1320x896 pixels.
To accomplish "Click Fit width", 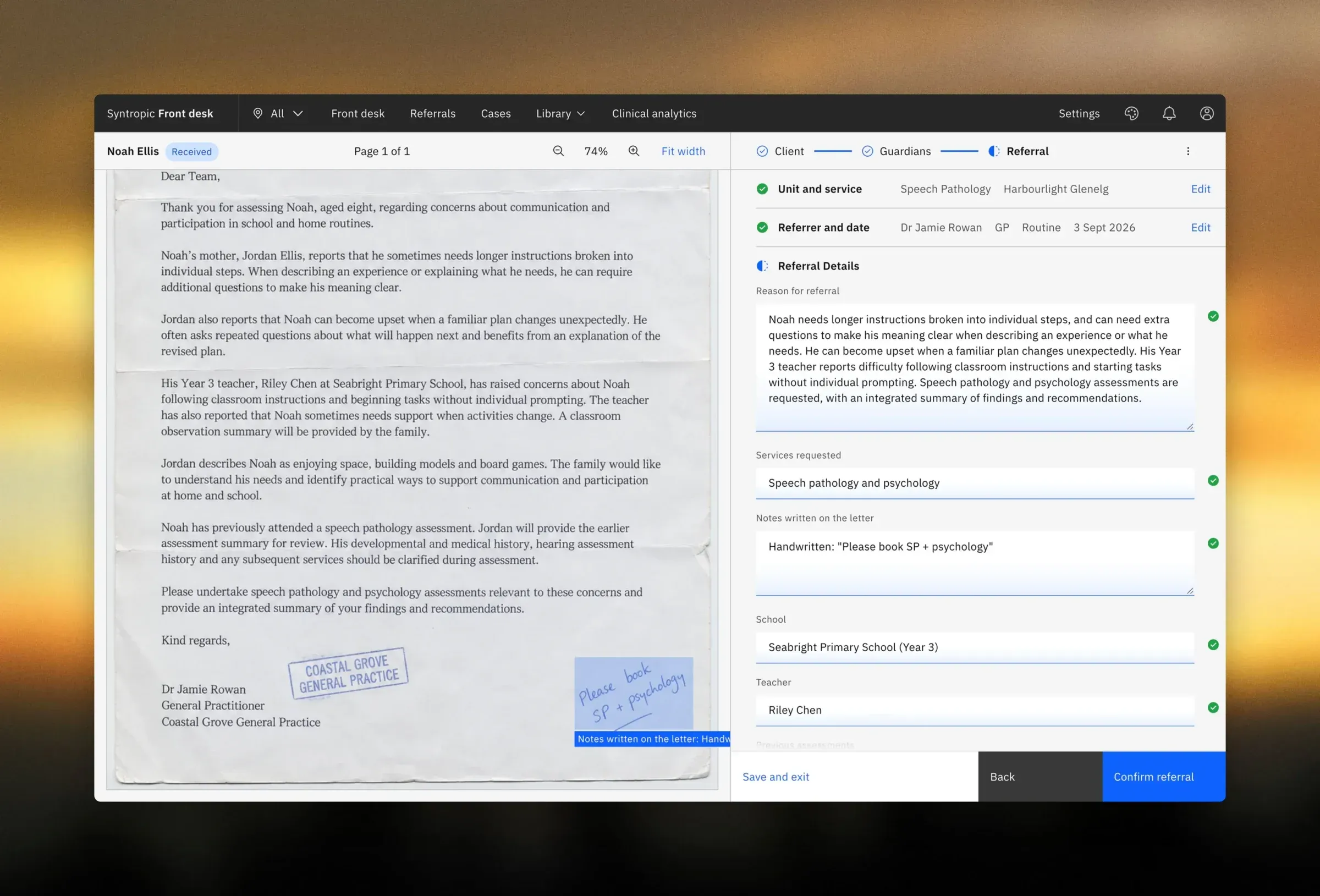I will tap(683, 151).
